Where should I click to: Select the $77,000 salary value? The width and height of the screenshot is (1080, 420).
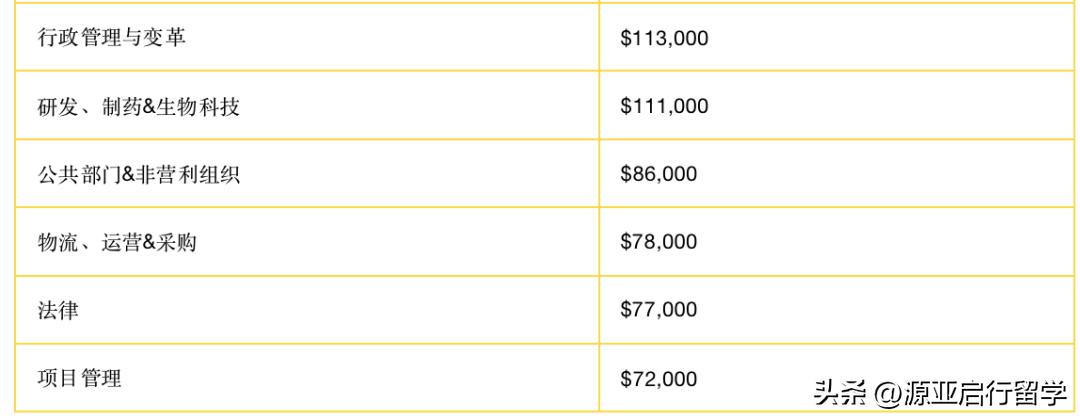click(658, 310)
